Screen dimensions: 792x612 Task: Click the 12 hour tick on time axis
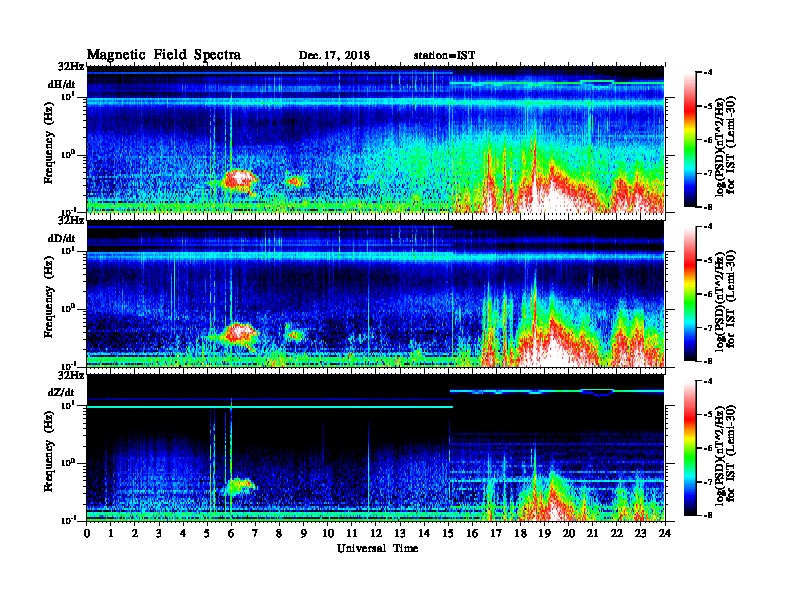[x=376, y=533]
